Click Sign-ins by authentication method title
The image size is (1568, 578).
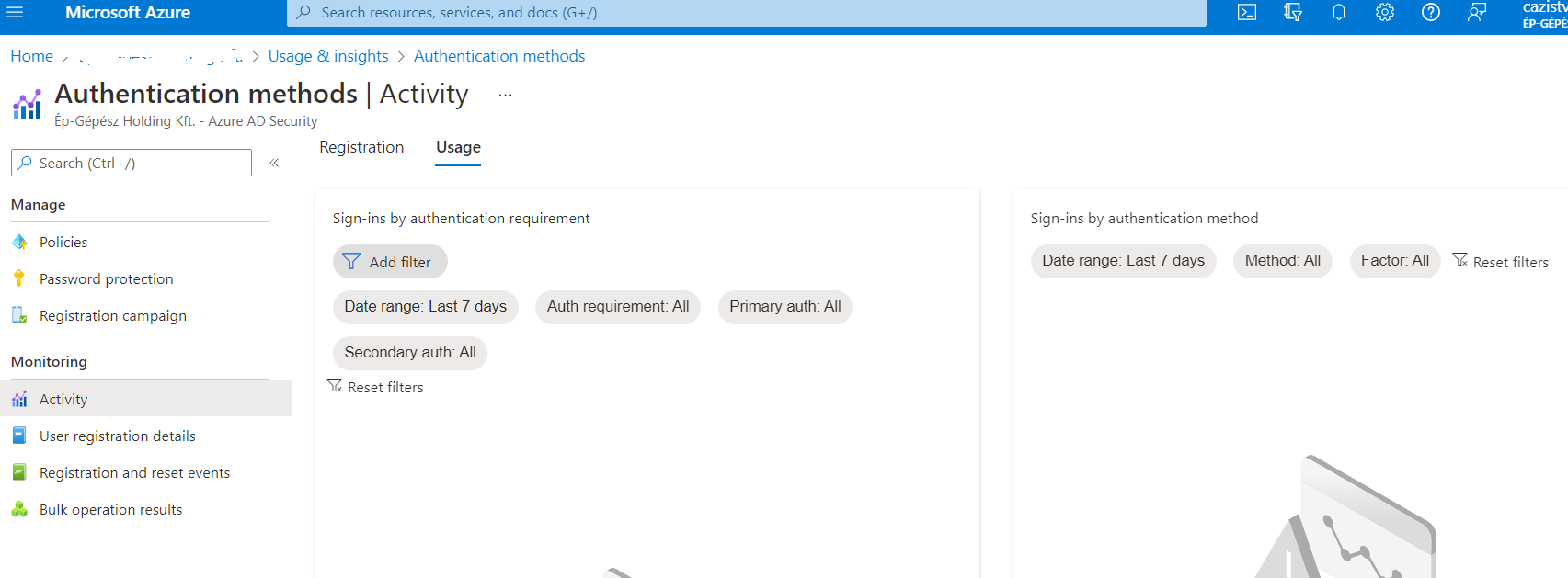point(1144,219)
